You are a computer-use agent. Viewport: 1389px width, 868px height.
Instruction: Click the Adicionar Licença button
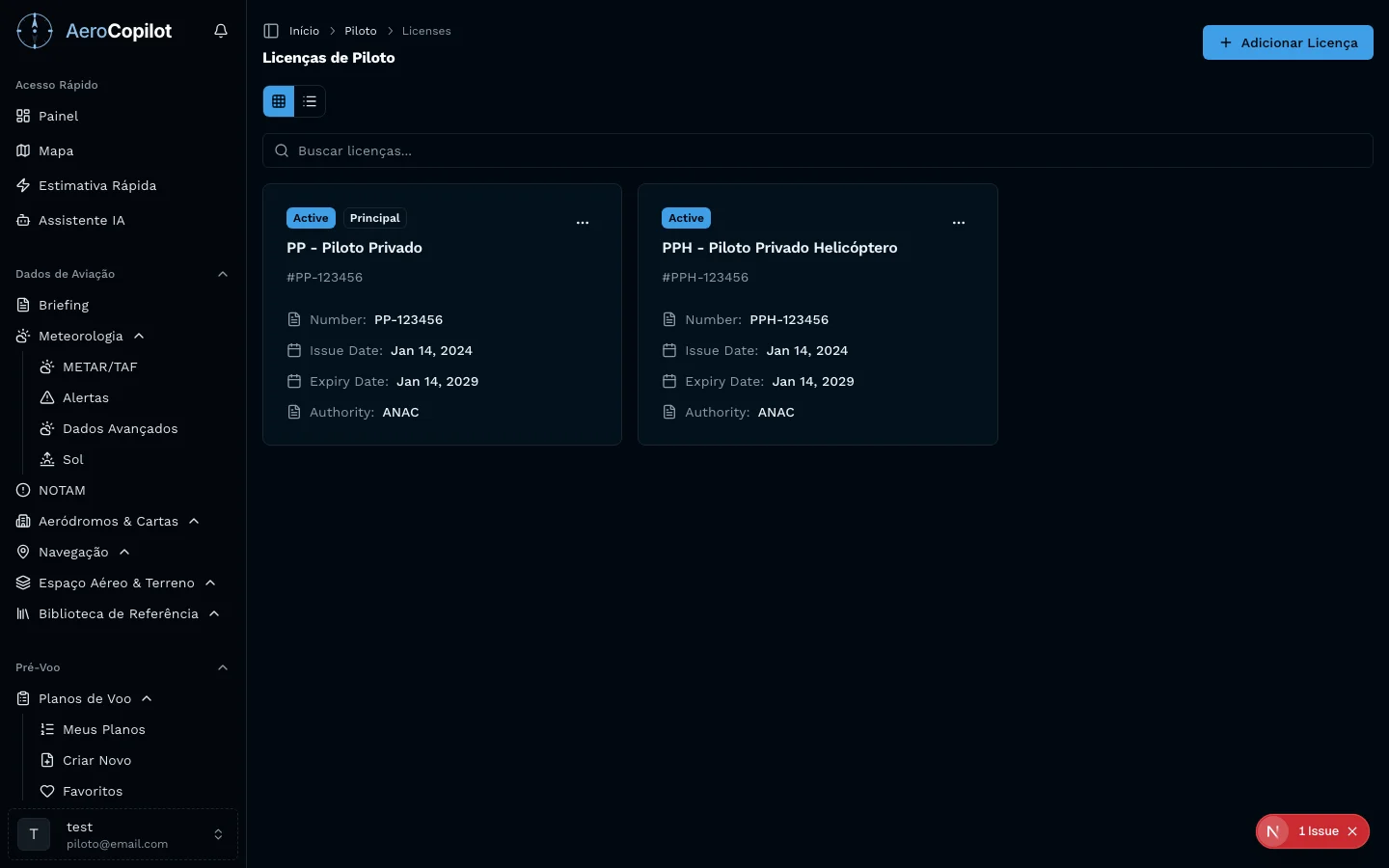(1287, 42)
